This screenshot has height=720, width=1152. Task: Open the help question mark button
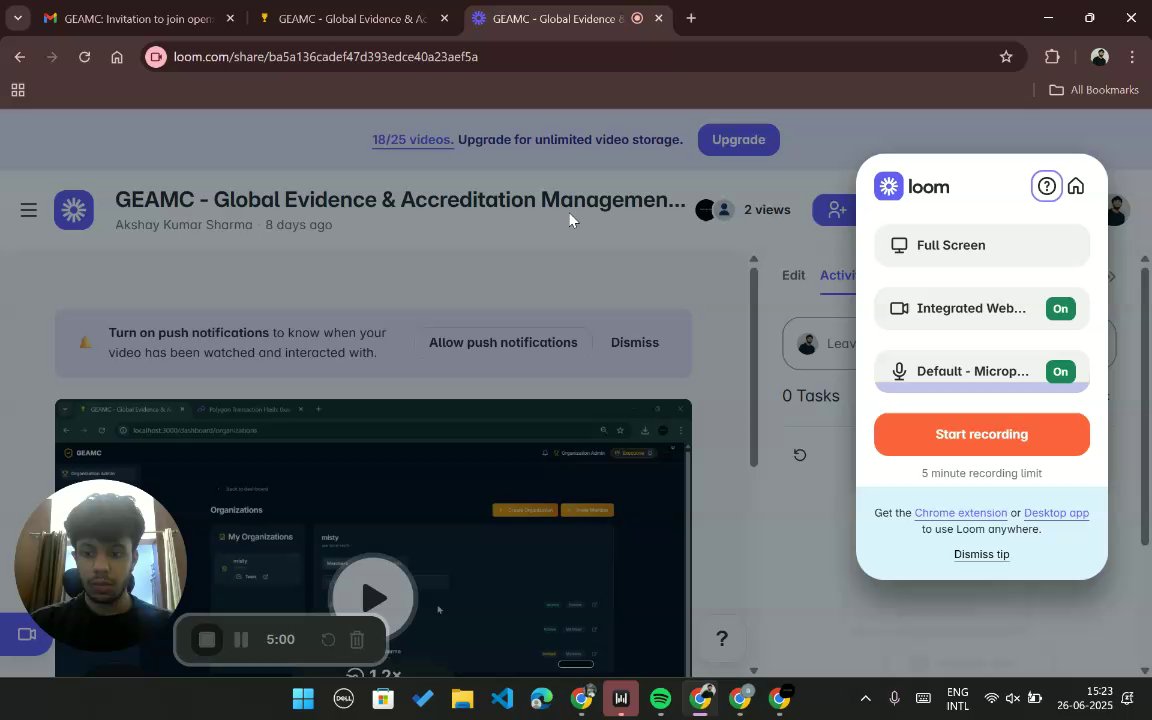pyautogui.click(x=721, y=638)
